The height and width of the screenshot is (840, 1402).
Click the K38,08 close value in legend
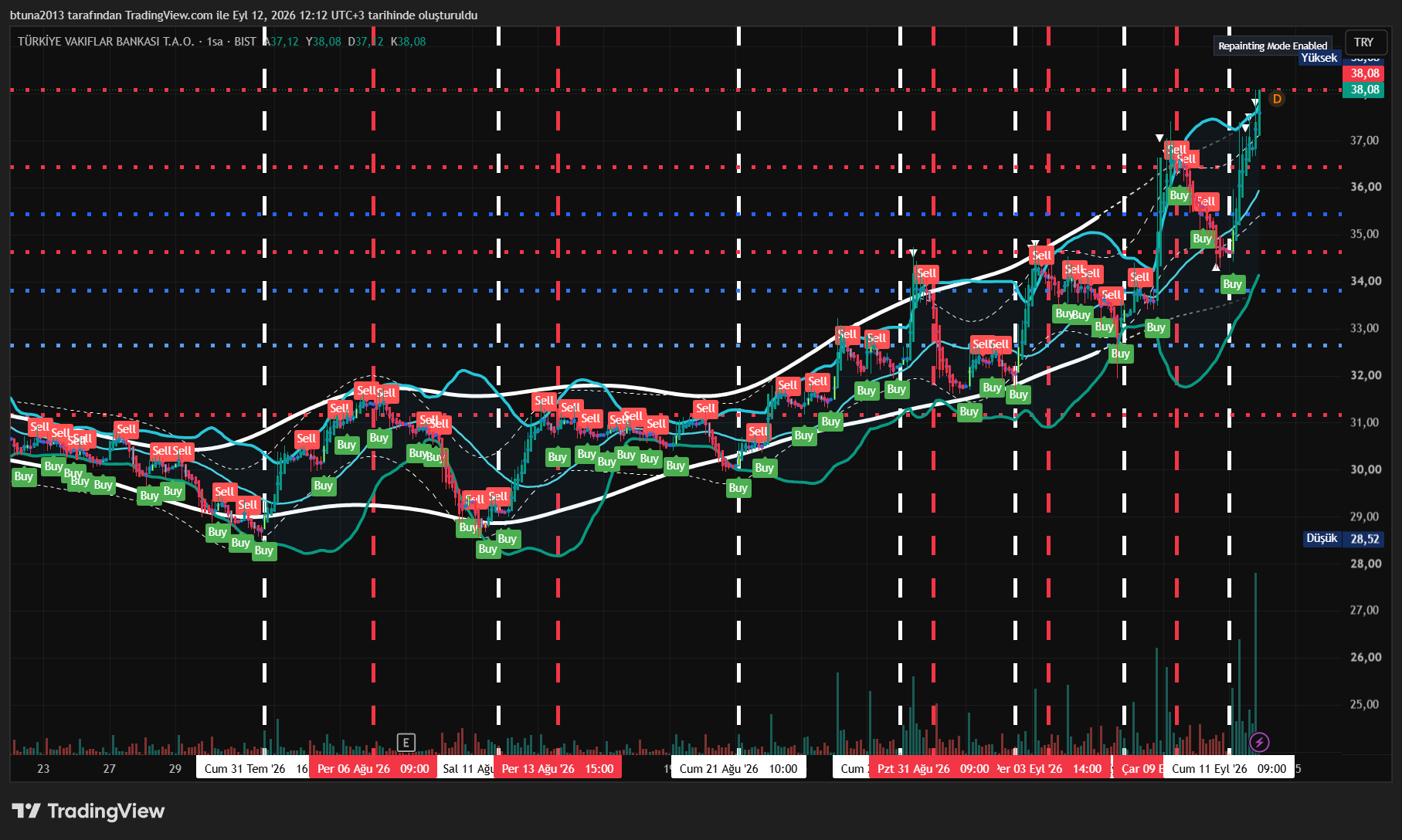[x=408, y=42]
